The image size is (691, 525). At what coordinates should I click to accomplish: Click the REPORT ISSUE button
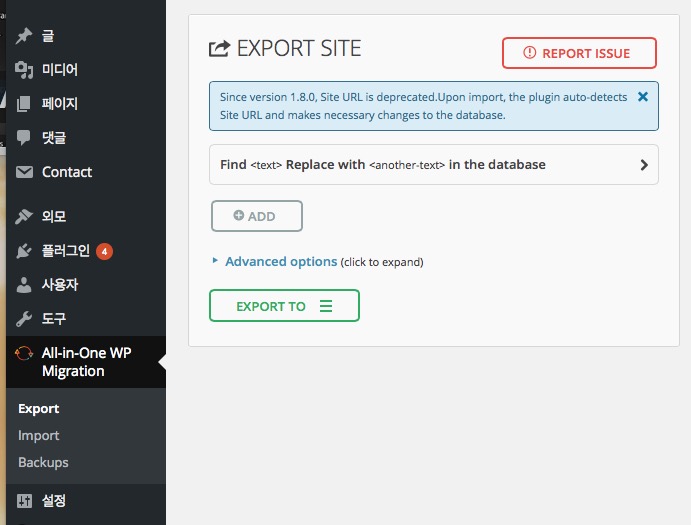pos(579,53)
